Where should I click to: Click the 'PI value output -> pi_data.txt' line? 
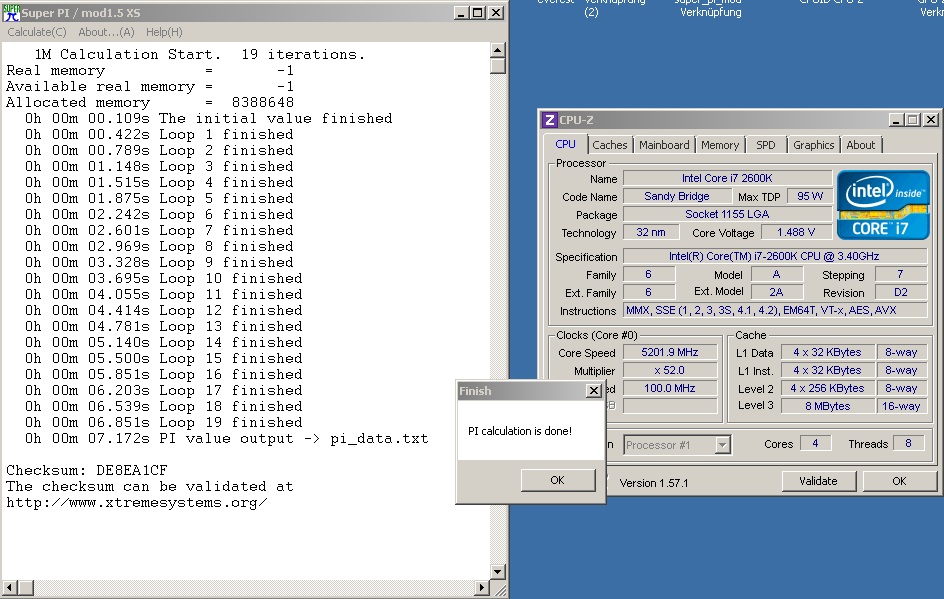click(x=227, y=439)
